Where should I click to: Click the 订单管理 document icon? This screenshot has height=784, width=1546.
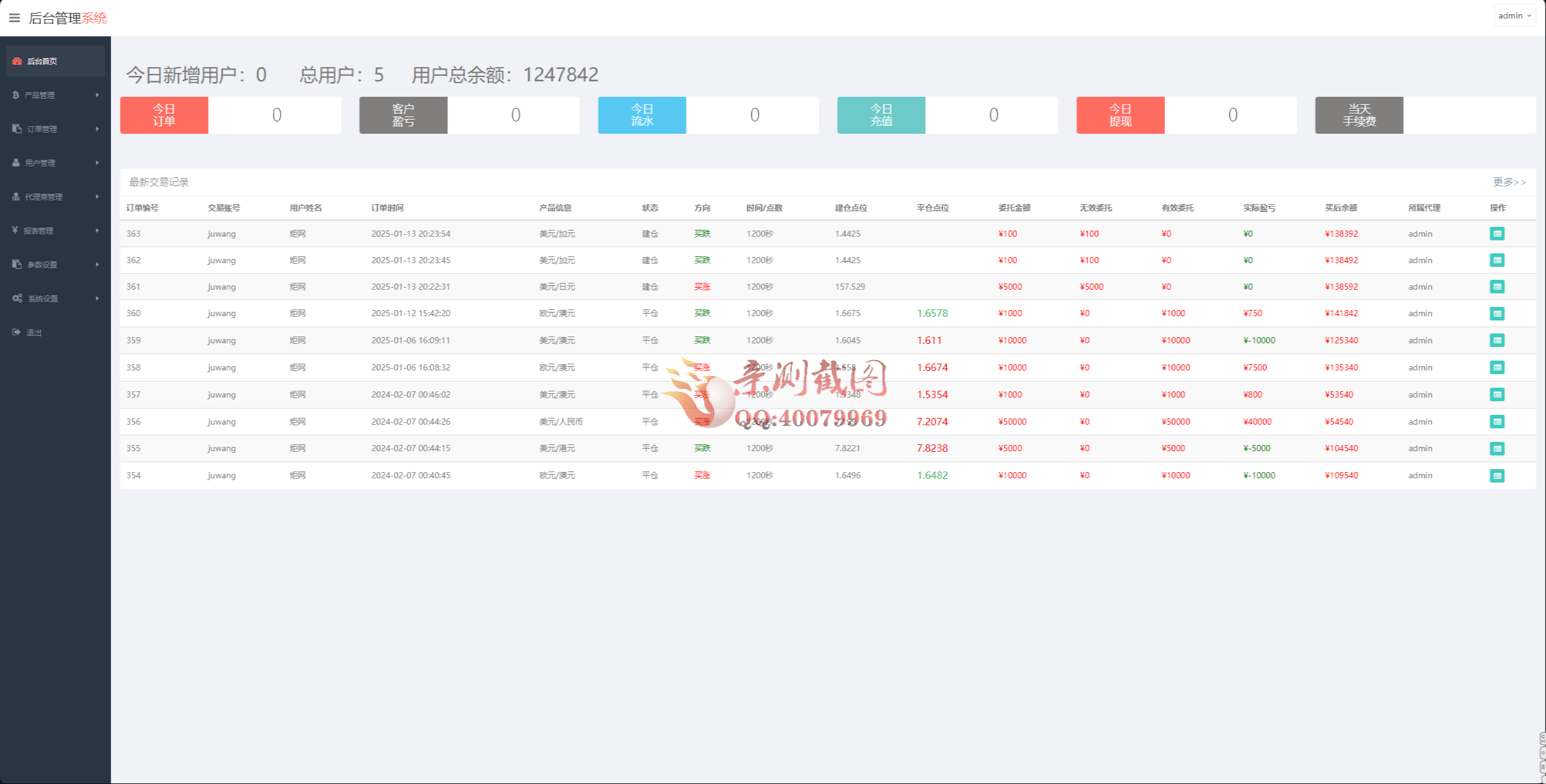(x=15, y=129)
